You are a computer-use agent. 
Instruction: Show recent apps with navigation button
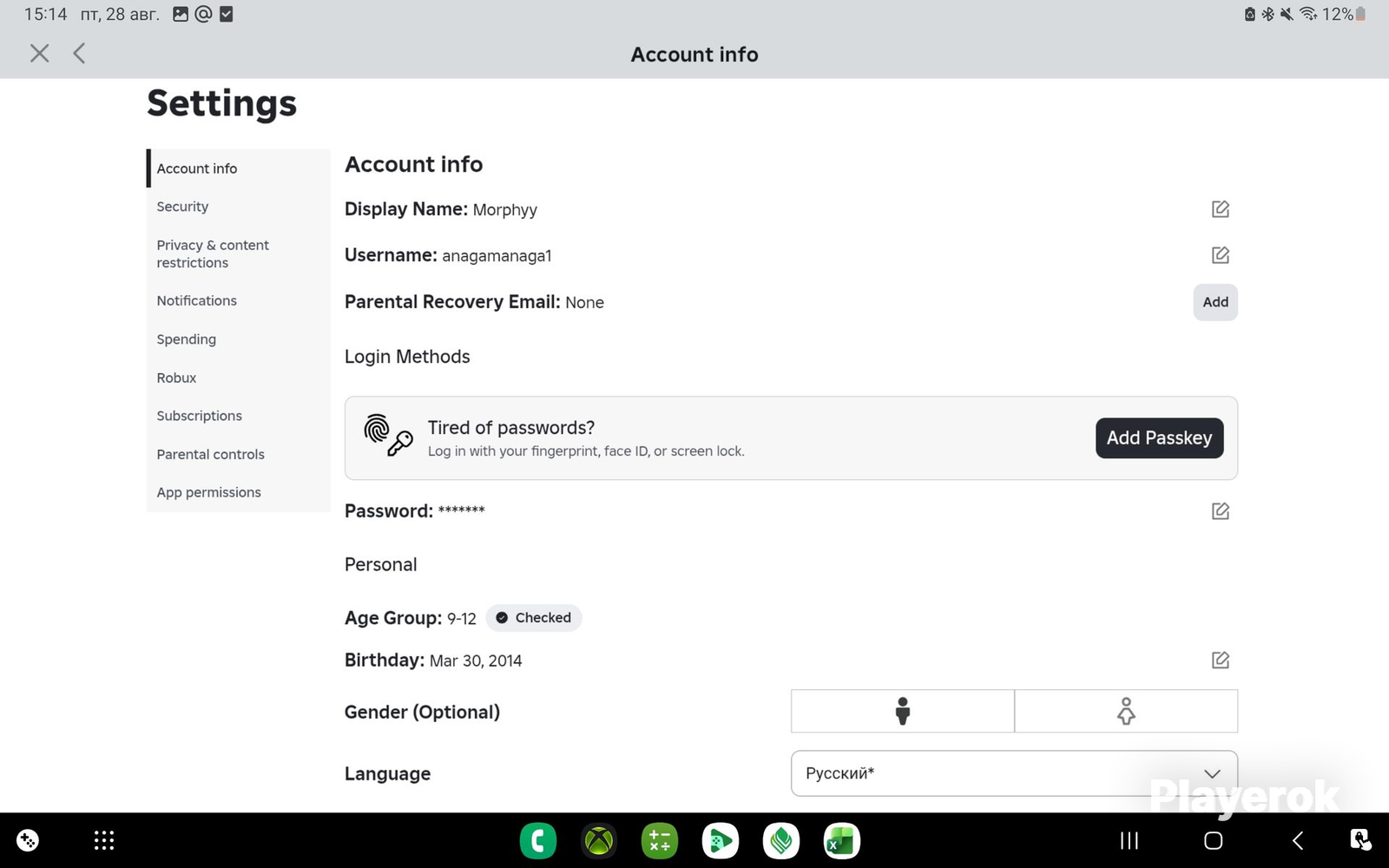coord(1129,840)
